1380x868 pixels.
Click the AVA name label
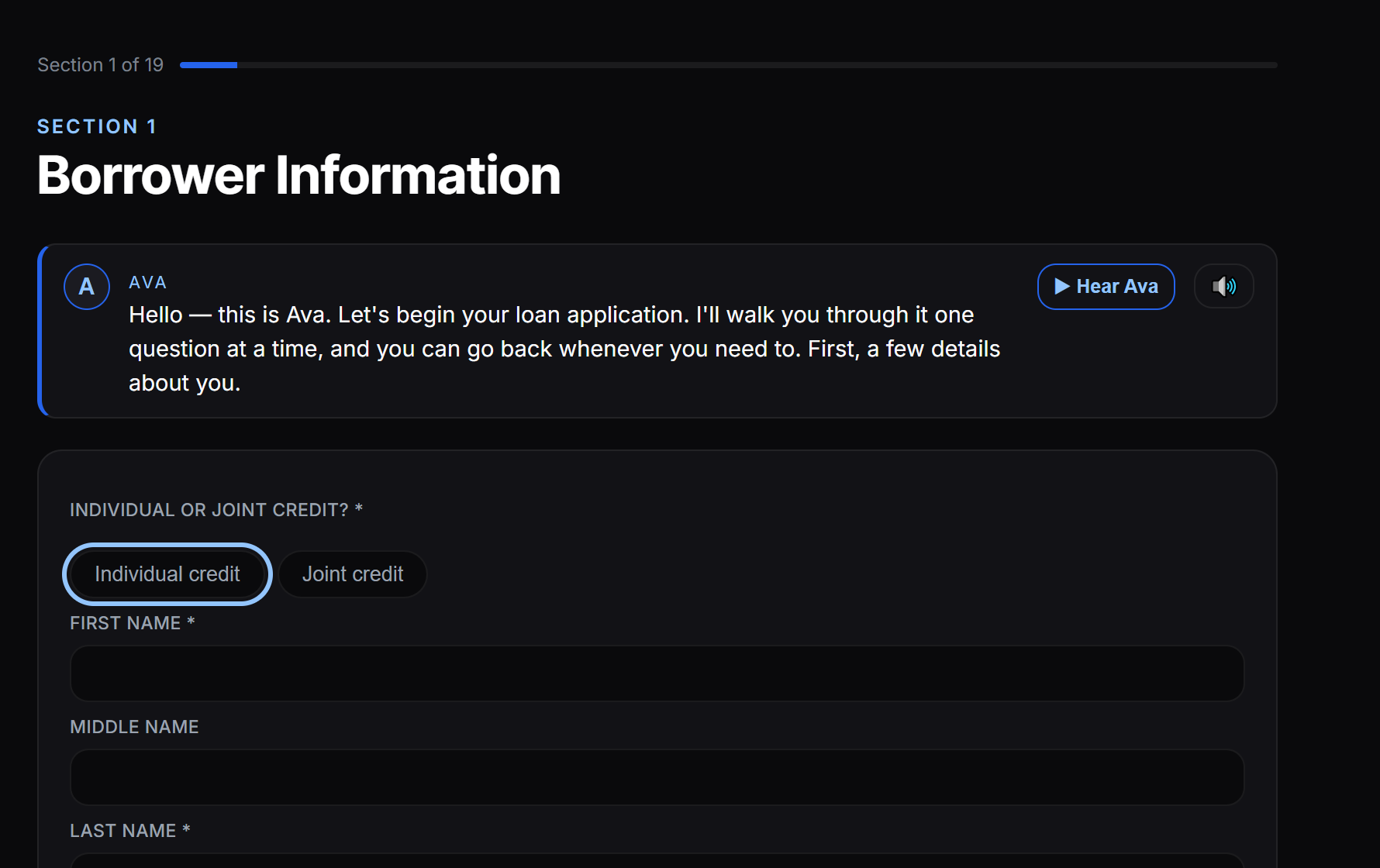[x=147, y=282]
